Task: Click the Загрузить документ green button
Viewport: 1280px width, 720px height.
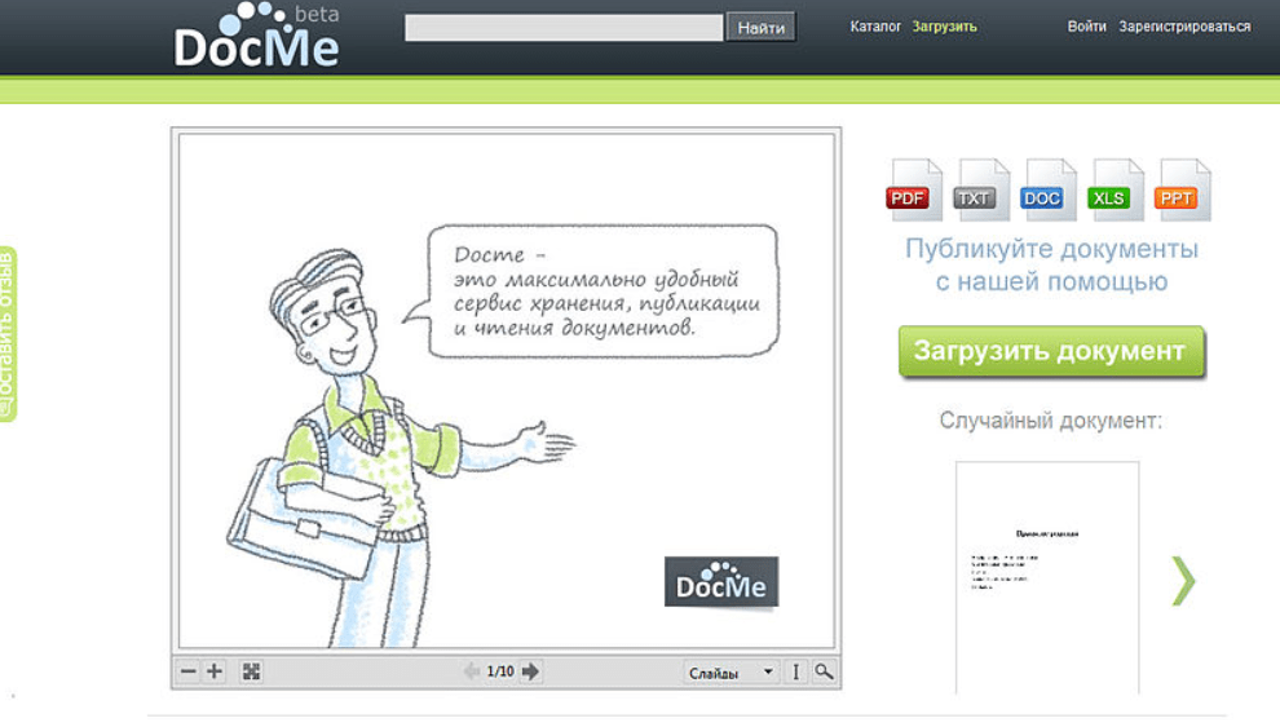Action: pyautogui.click(x=1050, y=351)
